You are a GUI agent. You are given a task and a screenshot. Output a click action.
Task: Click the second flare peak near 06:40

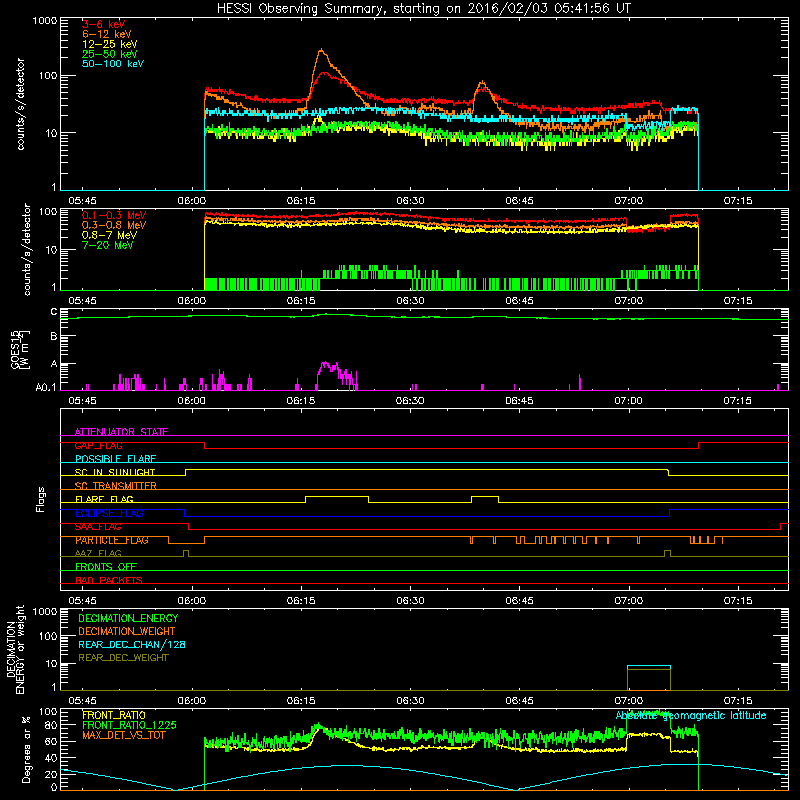point(482,82)
